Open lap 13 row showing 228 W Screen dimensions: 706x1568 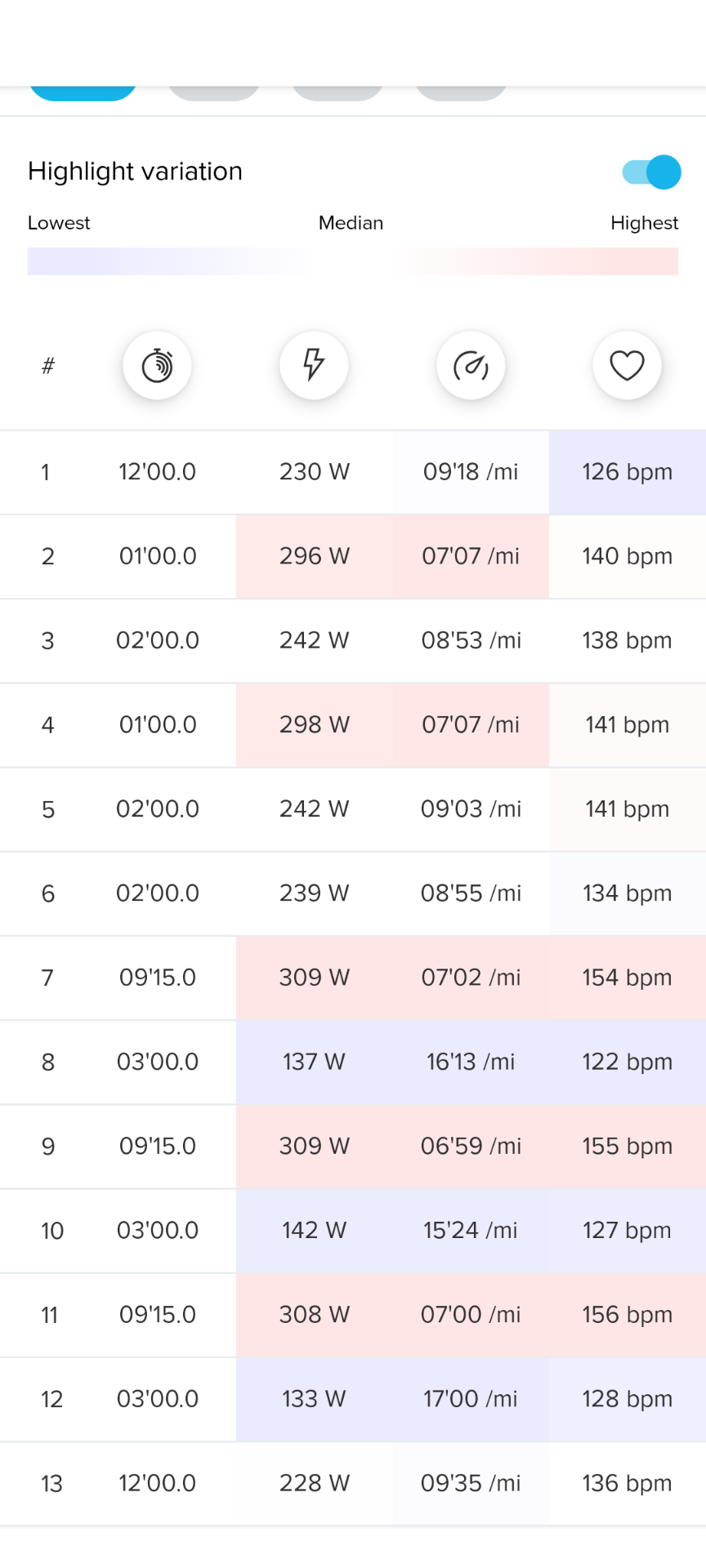pyautogui.click(x=353, y=1483)
